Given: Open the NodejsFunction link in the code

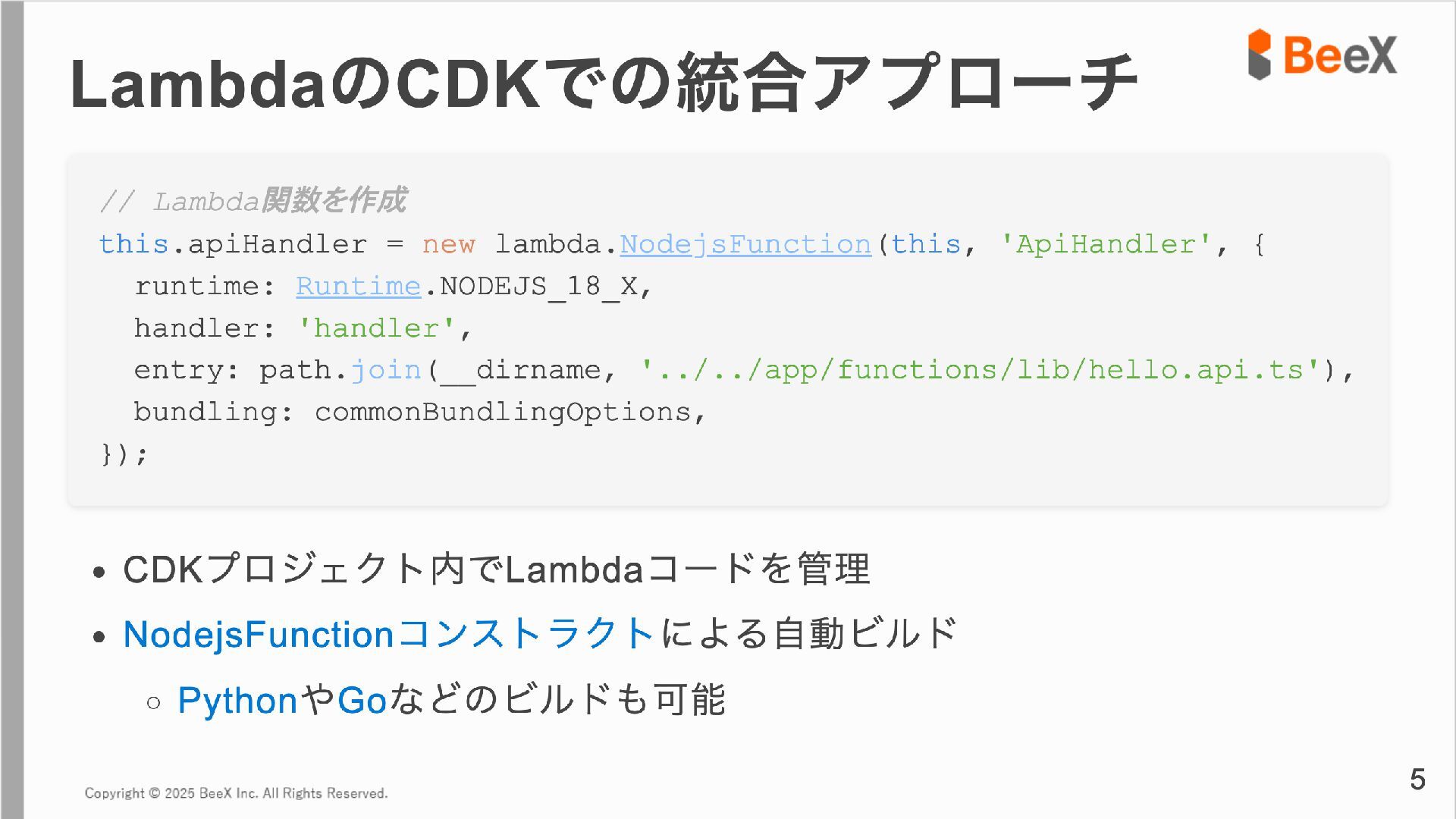Looking at the screenshot, I should (745, 244).
